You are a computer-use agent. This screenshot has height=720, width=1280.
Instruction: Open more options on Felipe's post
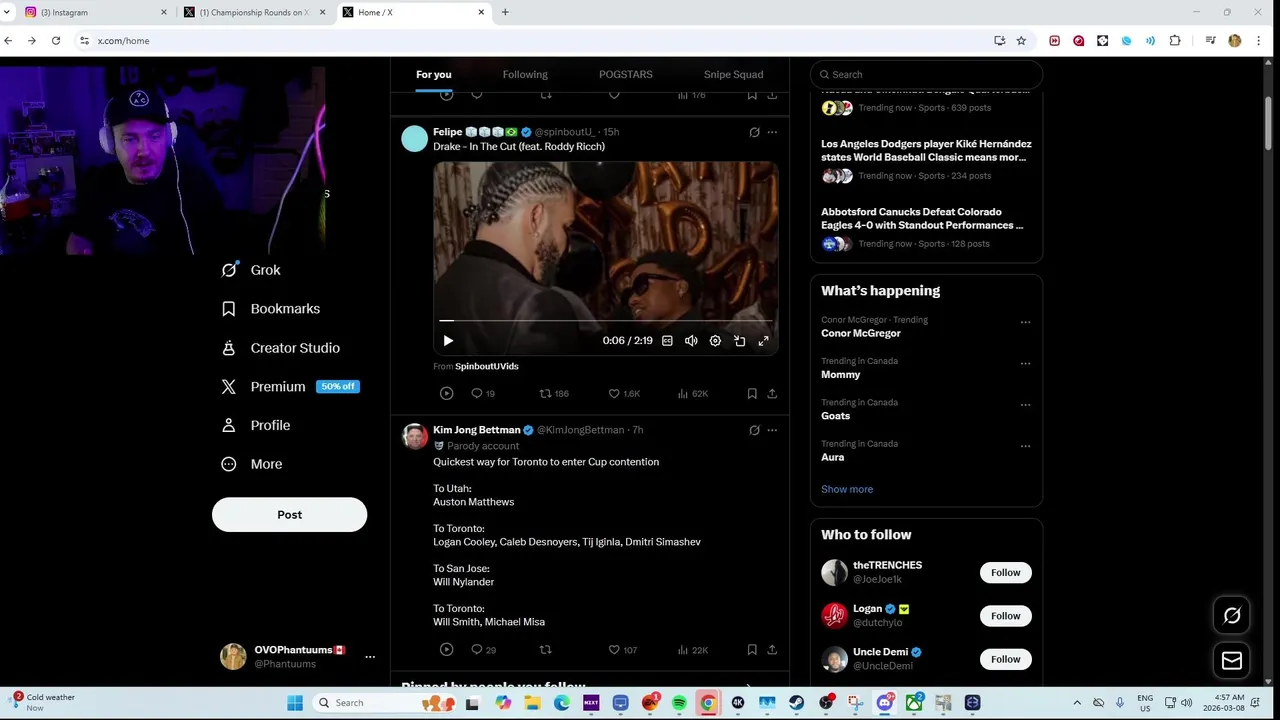[772, 132]
